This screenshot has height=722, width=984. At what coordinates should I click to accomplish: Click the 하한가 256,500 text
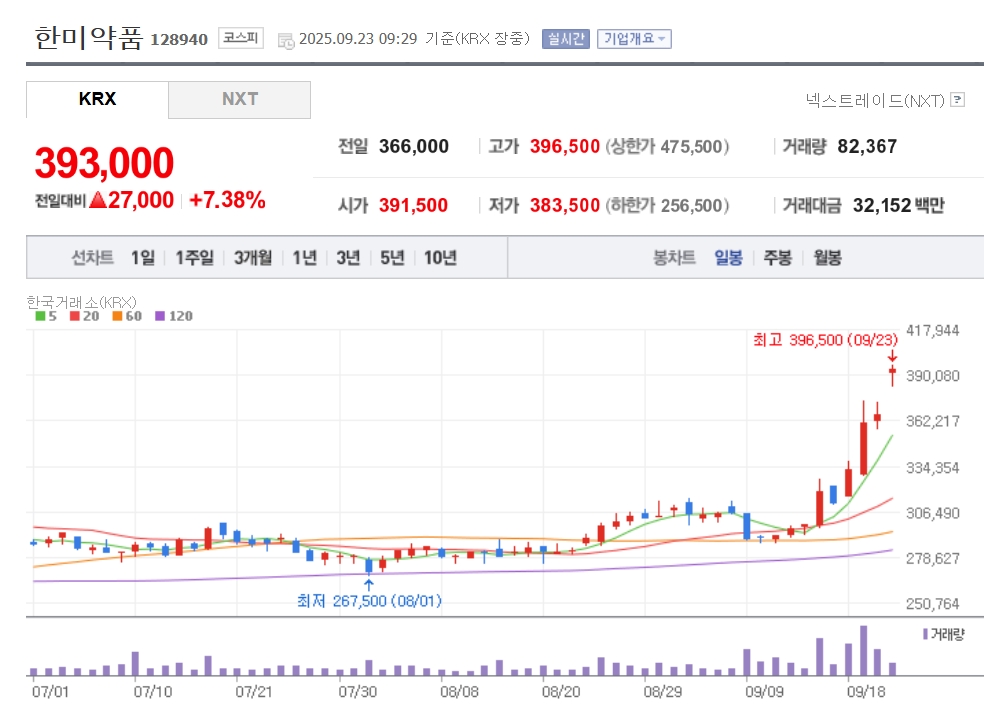(x=667, y=205)
